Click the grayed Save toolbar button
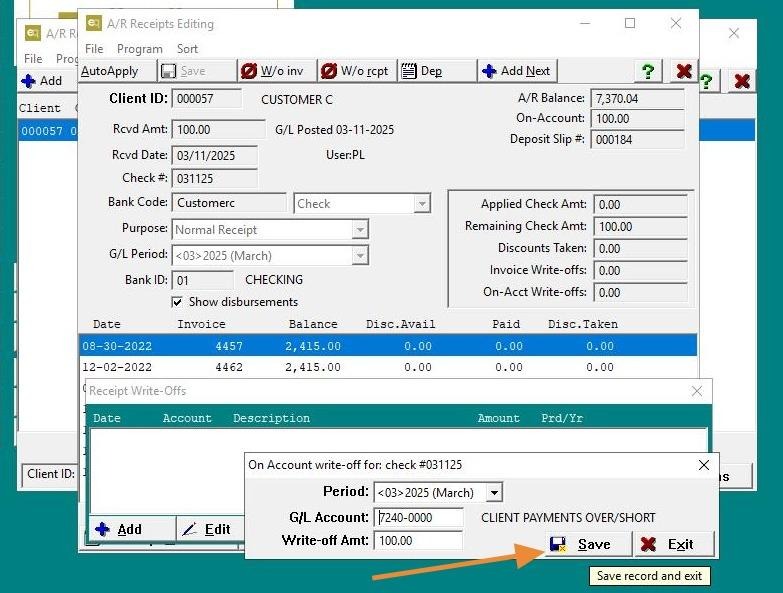The height and width of the screenshot is (593, 783). [197, 71]
